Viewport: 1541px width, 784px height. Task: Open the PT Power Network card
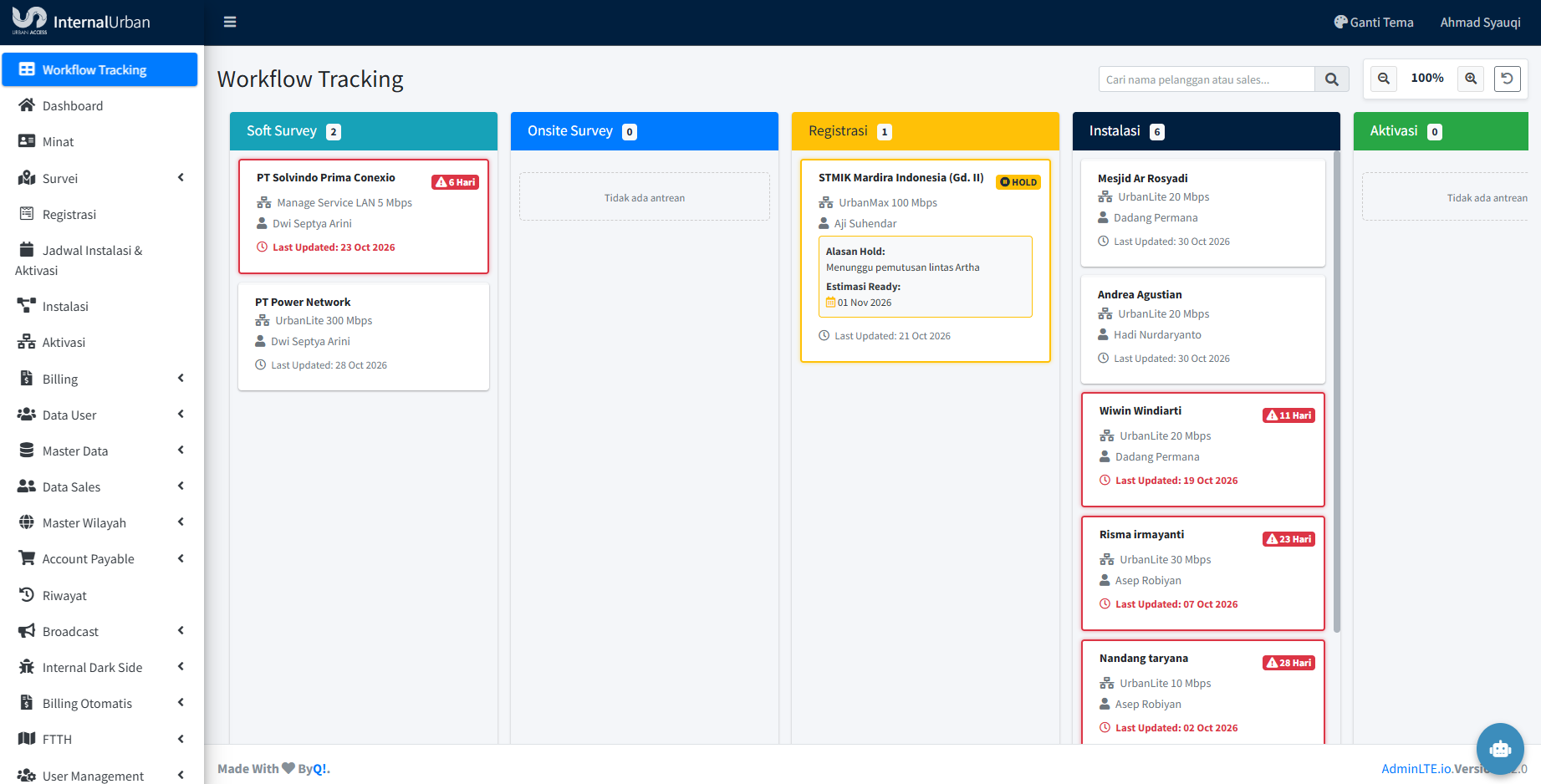[x=364, y=337]
